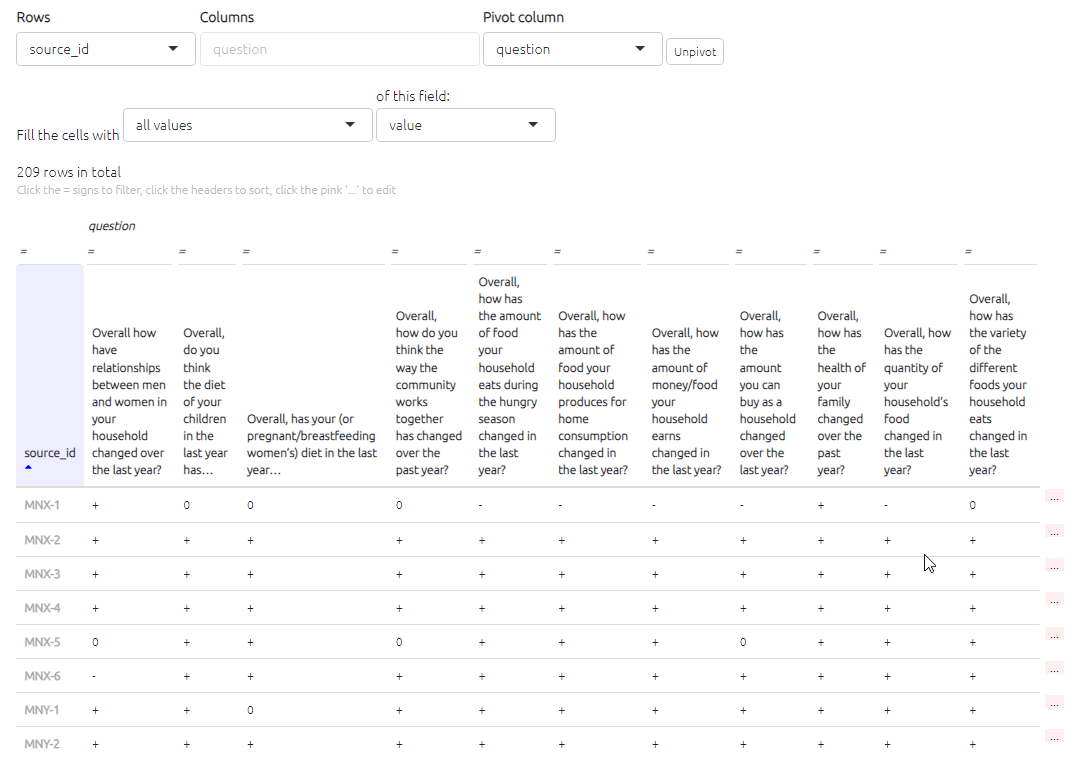The width and height of the screenshot is (1083, 762).
Task: Expand the Pivot column dropdown
Action: (x=572, y=49)
